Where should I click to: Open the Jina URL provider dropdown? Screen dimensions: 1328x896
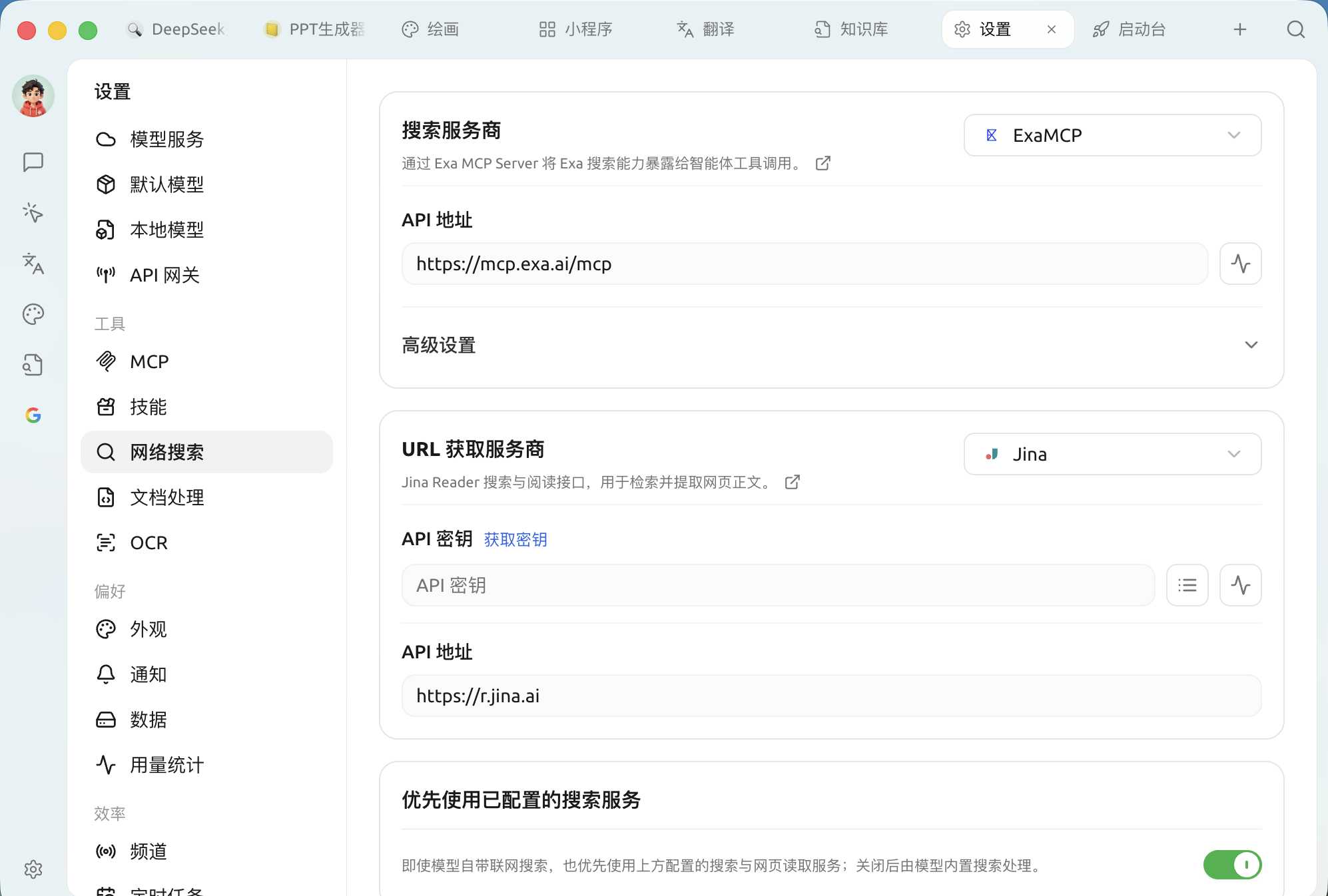(x=1112, y=454)
